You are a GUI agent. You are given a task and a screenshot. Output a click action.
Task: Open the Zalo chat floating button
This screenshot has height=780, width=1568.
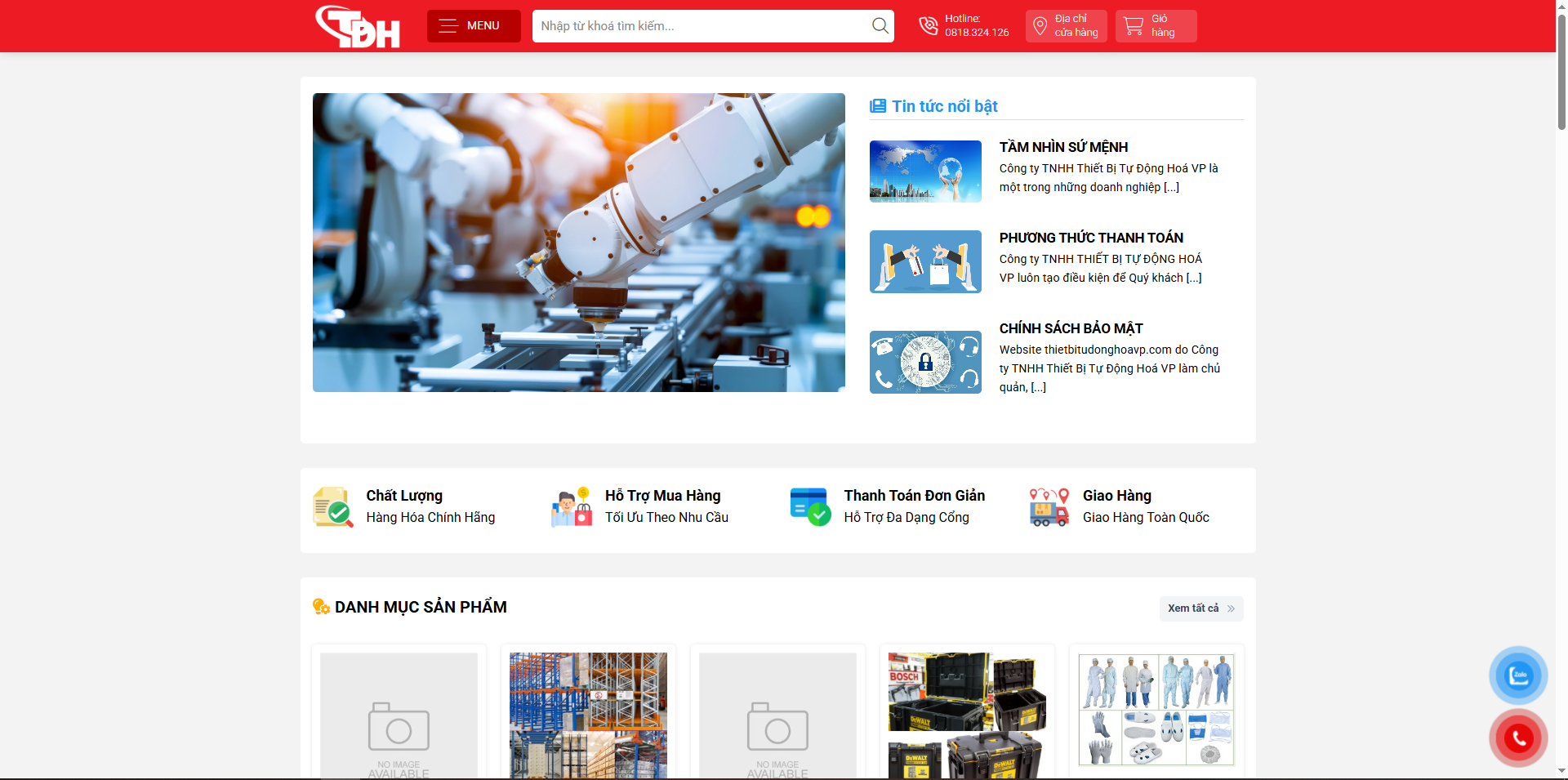[x=1518, y=675]
